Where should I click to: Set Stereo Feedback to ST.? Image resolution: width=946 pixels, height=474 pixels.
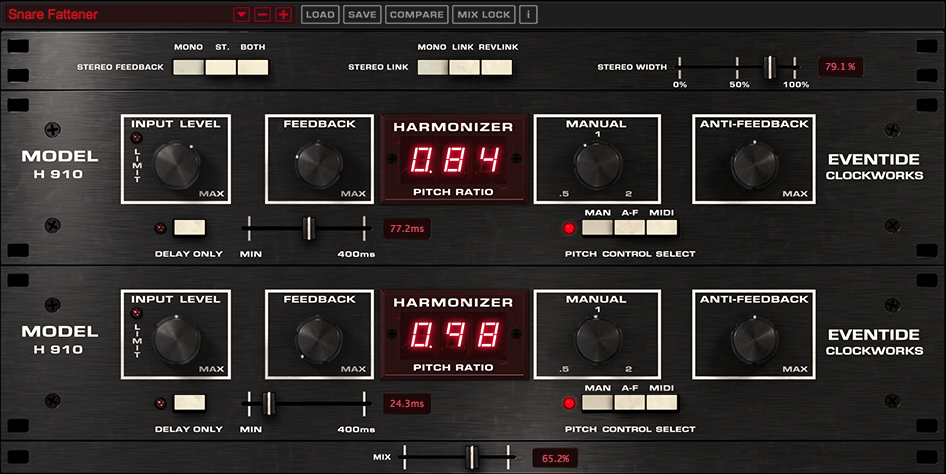(221, 67)
